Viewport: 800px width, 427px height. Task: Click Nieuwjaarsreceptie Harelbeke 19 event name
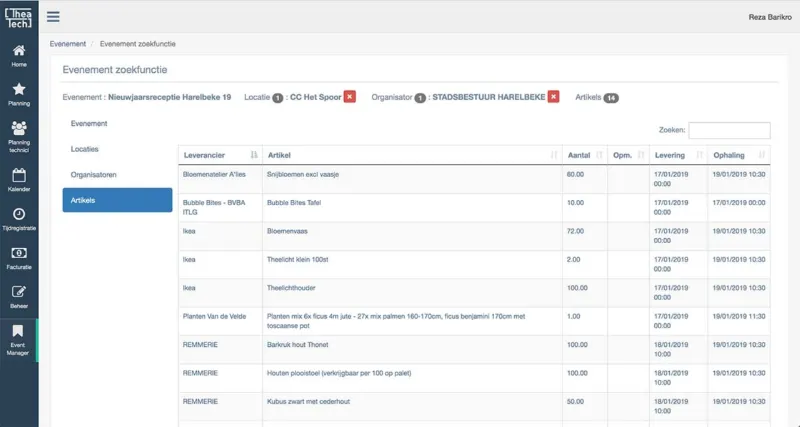click(x=169, y=97)
